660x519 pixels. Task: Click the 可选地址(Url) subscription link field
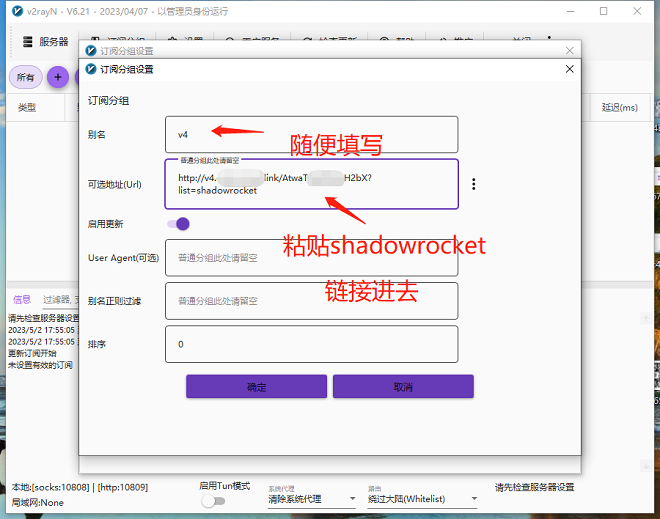point(311,184)
